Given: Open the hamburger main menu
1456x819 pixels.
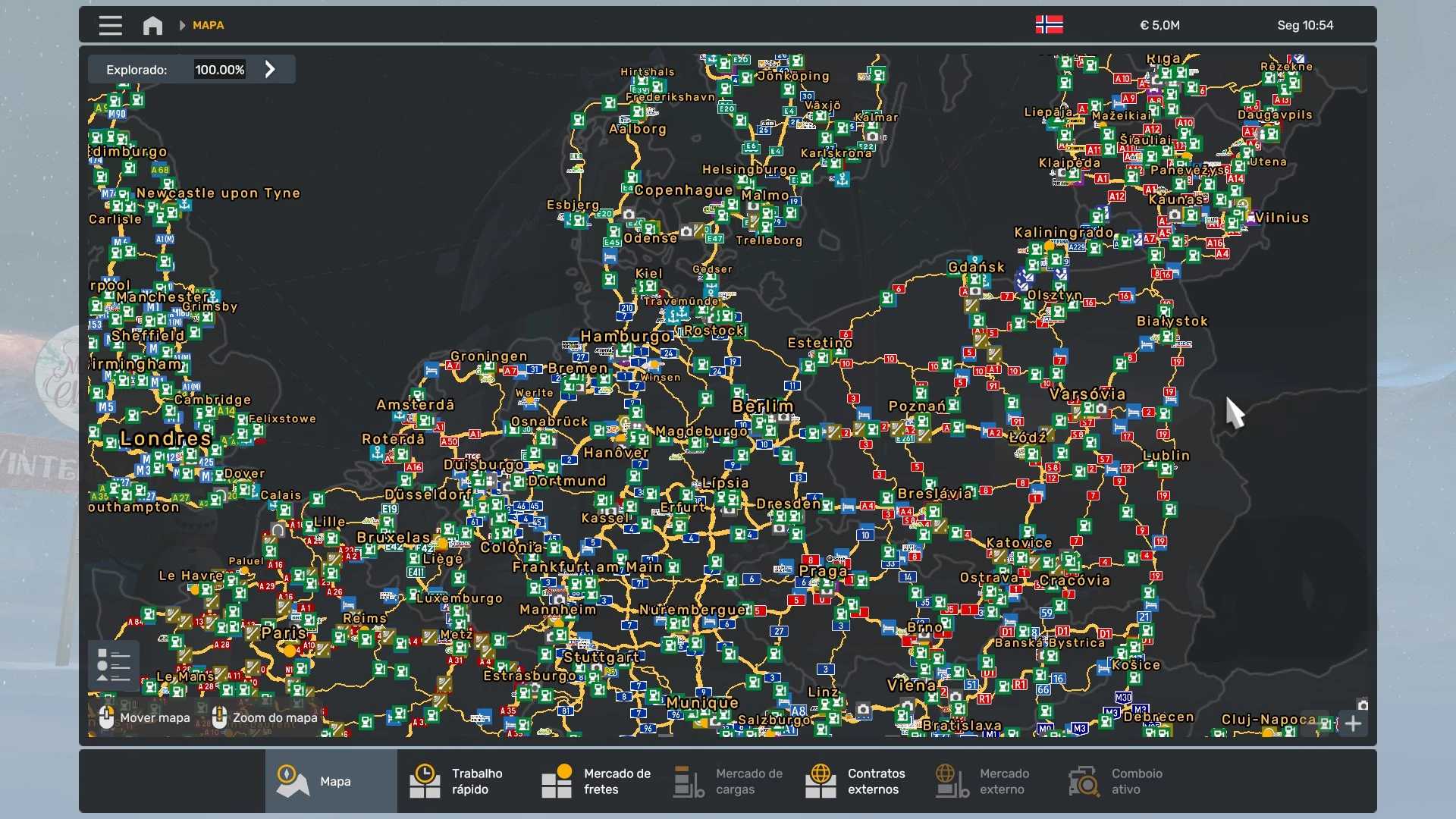Looking at the screenshot, I should [x=111, y=25].
